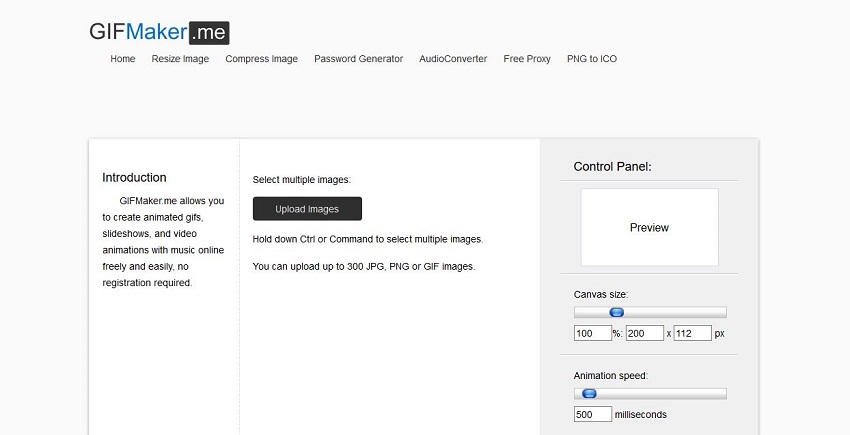Navigate to Password Generator
Screen dimensions: 850x435
click(x=358, y=59)
